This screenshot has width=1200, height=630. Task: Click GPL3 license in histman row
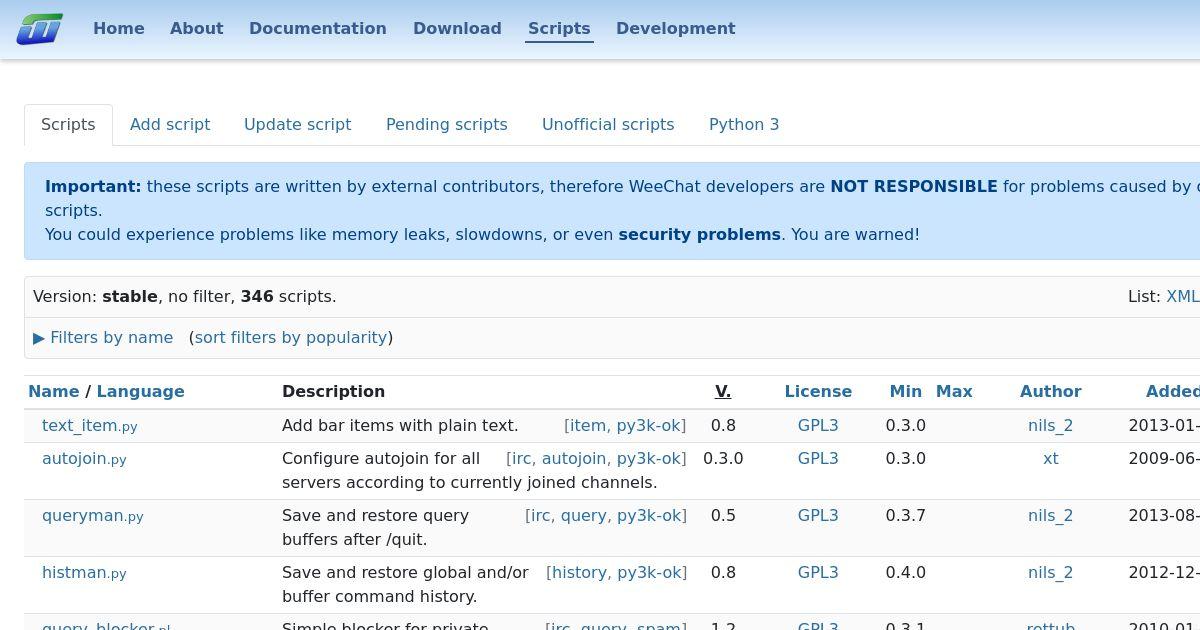pyautogui.click(x=818, y=573)
